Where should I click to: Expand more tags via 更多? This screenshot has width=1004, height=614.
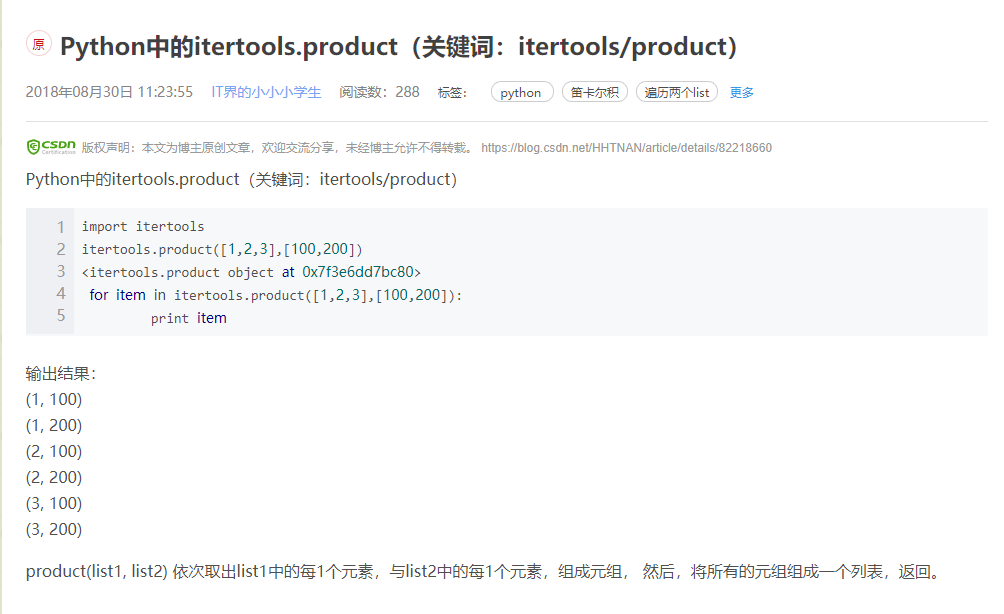(741, 92)
